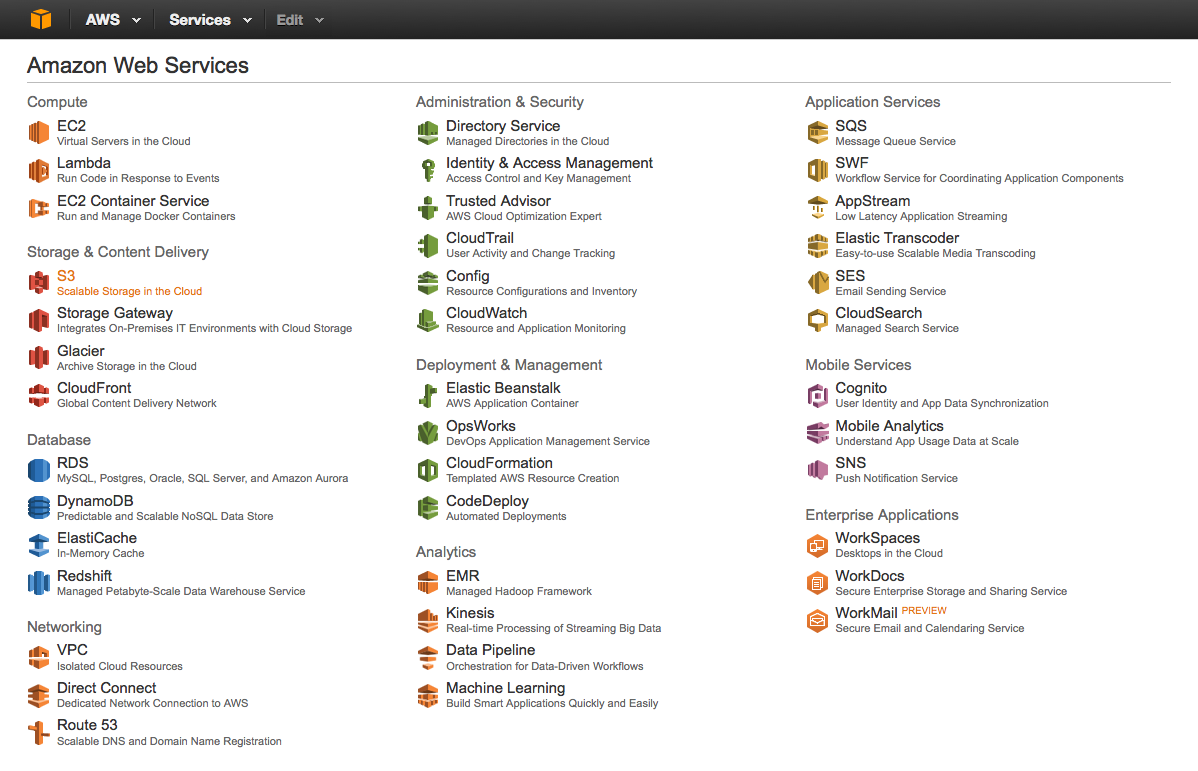Click the S3 bucket icon
This screenshot has width=1198, height=771.
pyautogui.click(x=39, y=283)
